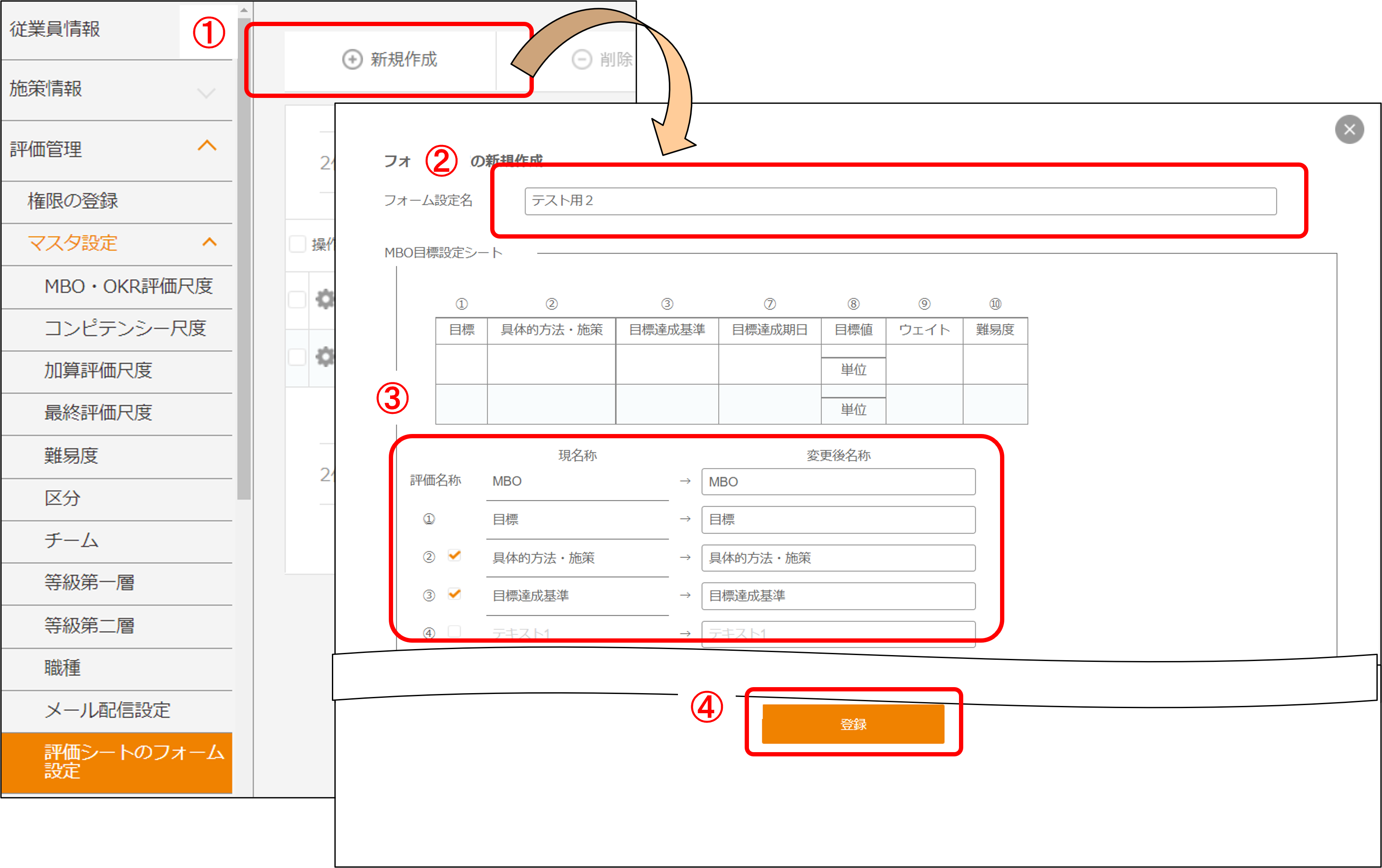Open the first row's gear settings icon

[325, 299]
